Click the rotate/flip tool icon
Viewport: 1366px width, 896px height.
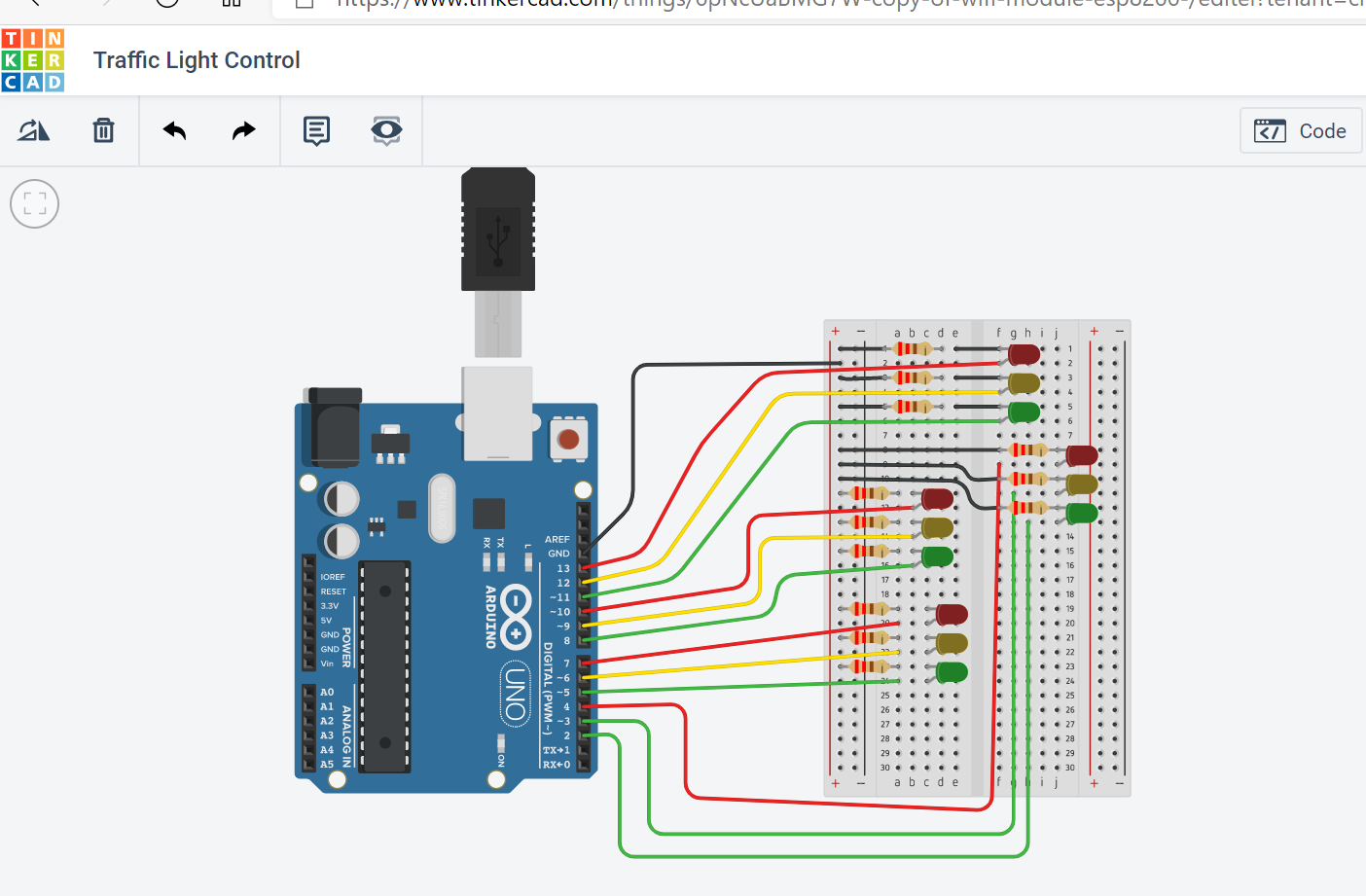click(x=34, y=130)
